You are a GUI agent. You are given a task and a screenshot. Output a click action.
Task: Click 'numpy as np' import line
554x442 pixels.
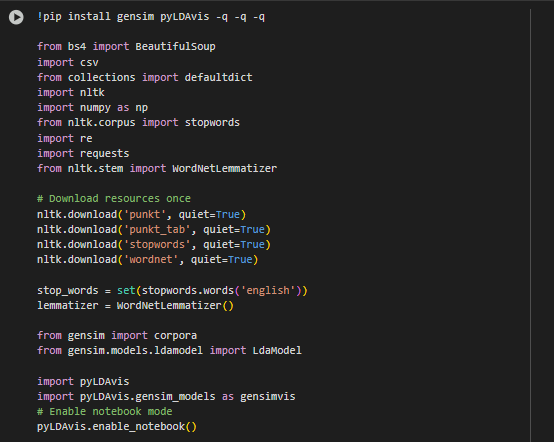[x=93, y=108]
